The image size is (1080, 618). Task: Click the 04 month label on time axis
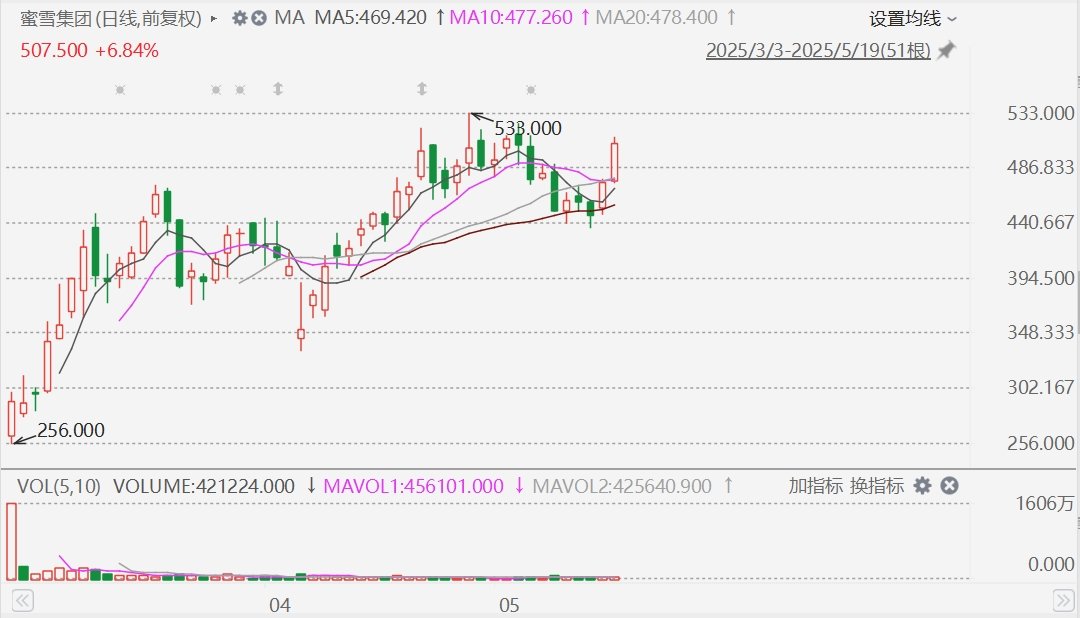(280, 606)
